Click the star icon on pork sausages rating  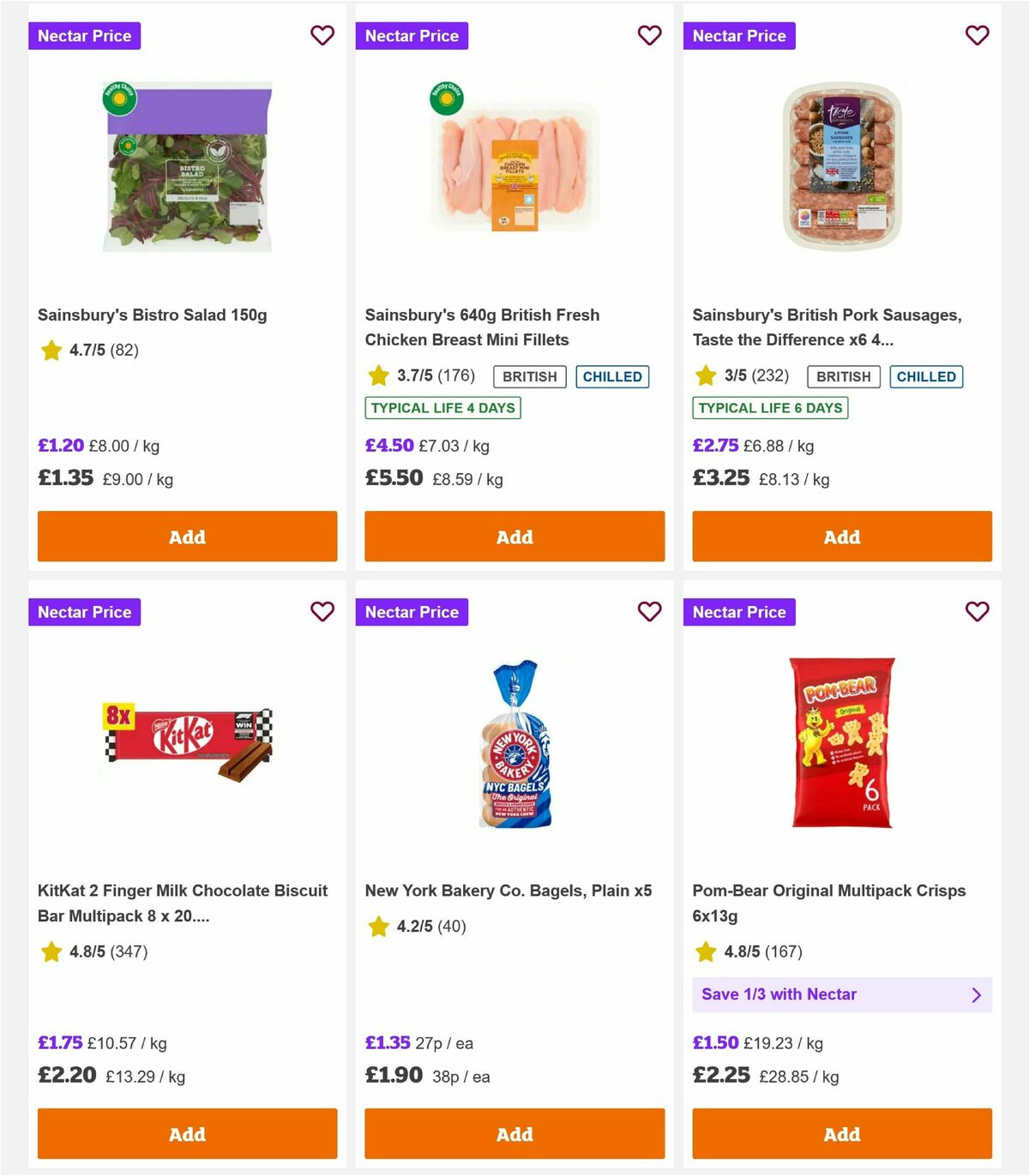(x=705, y=375)
